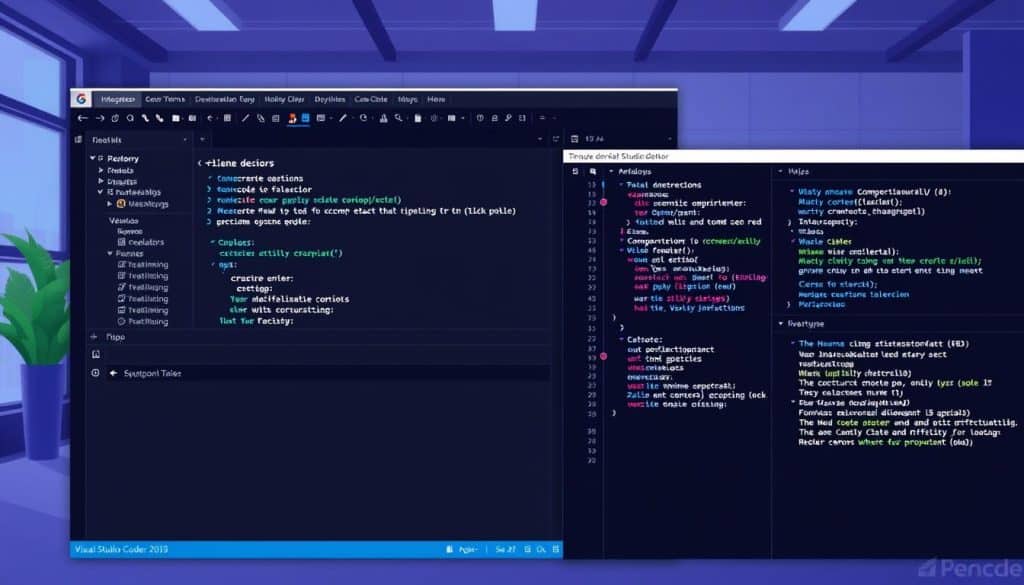Click the diagonal line tool icon
Image resolution: width=1024 pixels, height=585 pixels.
(x=245, y=118)
